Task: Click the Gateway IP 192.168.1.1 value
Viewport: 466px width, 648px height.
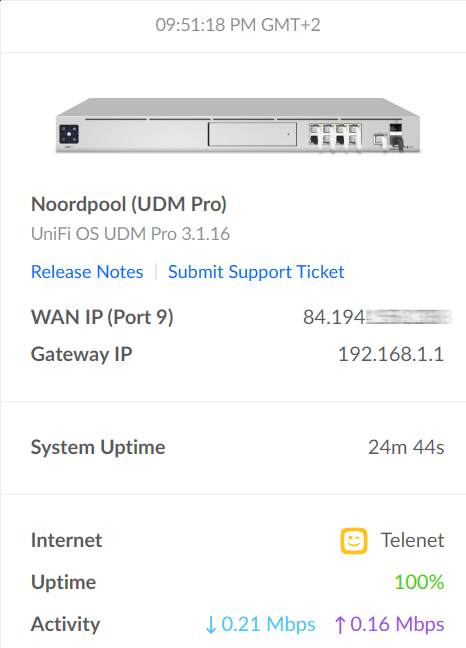Action: tap(391, 354)
